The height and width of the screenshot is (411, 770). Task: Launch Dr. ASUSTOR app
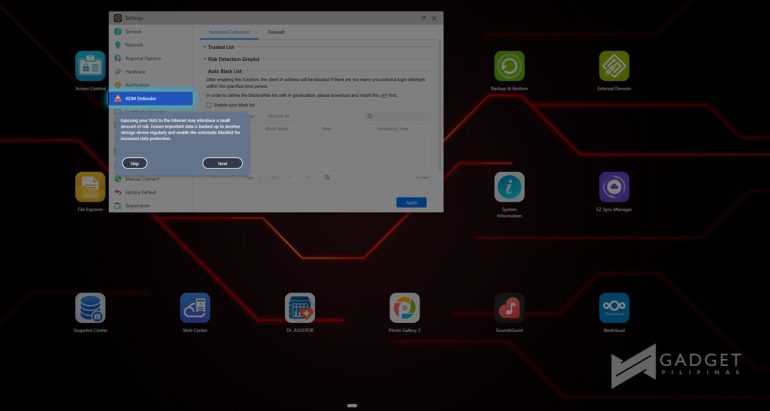point(300,307)
